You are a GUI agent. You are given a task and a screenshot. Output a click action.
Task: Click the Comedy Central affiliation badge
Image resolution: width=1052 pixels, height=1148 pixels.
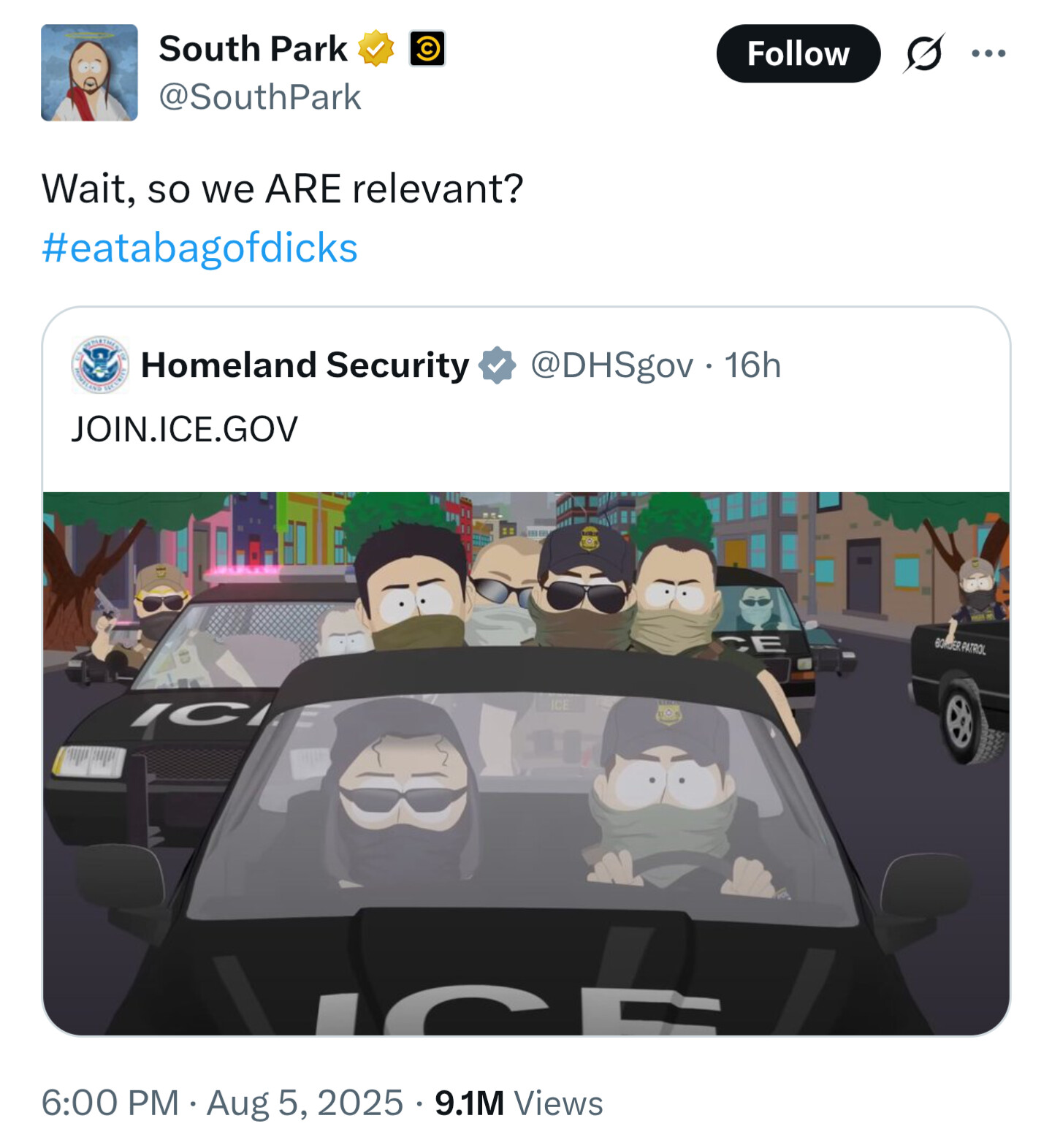[427, 50]
